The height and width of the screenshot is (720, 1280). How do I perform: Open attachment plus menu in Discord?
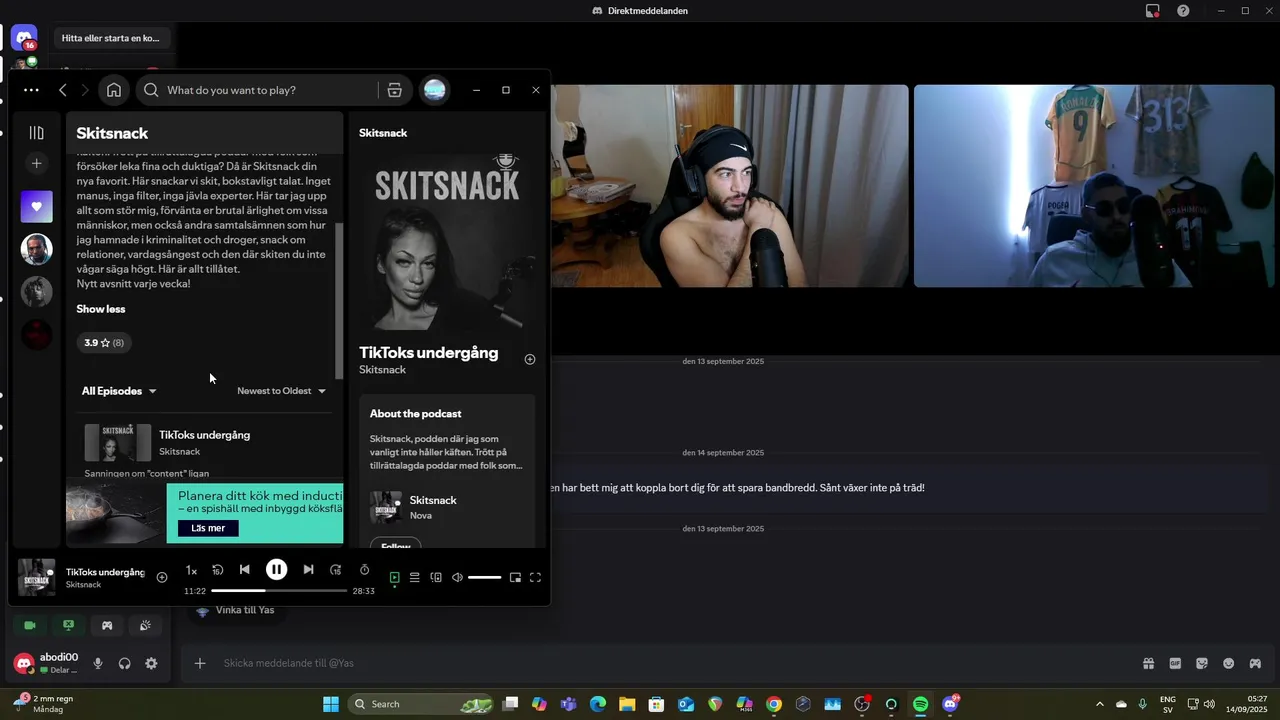[x=200, y=663]
